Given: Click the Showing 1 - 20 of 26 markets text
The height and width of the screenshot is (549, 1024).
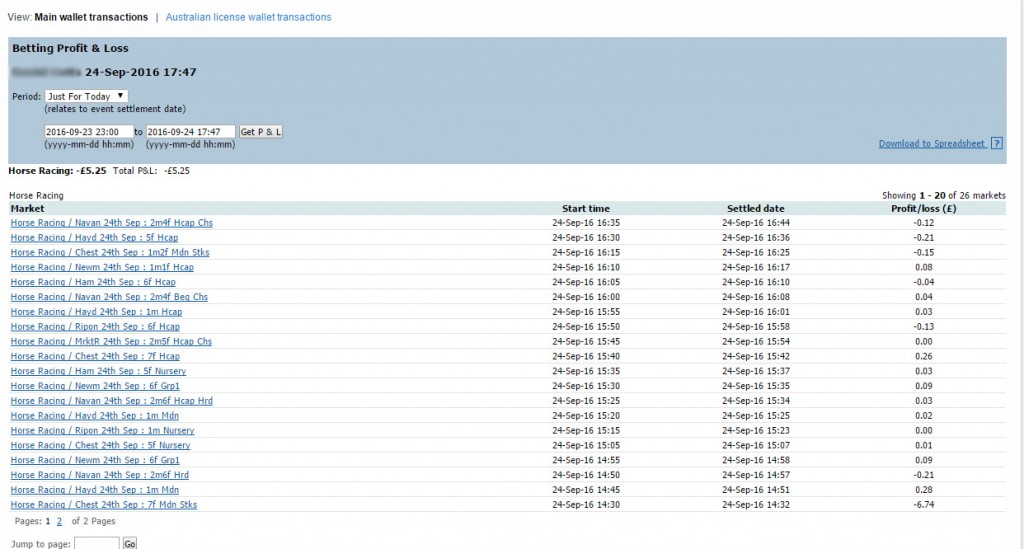Looking at the screenshot, I should pos(944,195).
